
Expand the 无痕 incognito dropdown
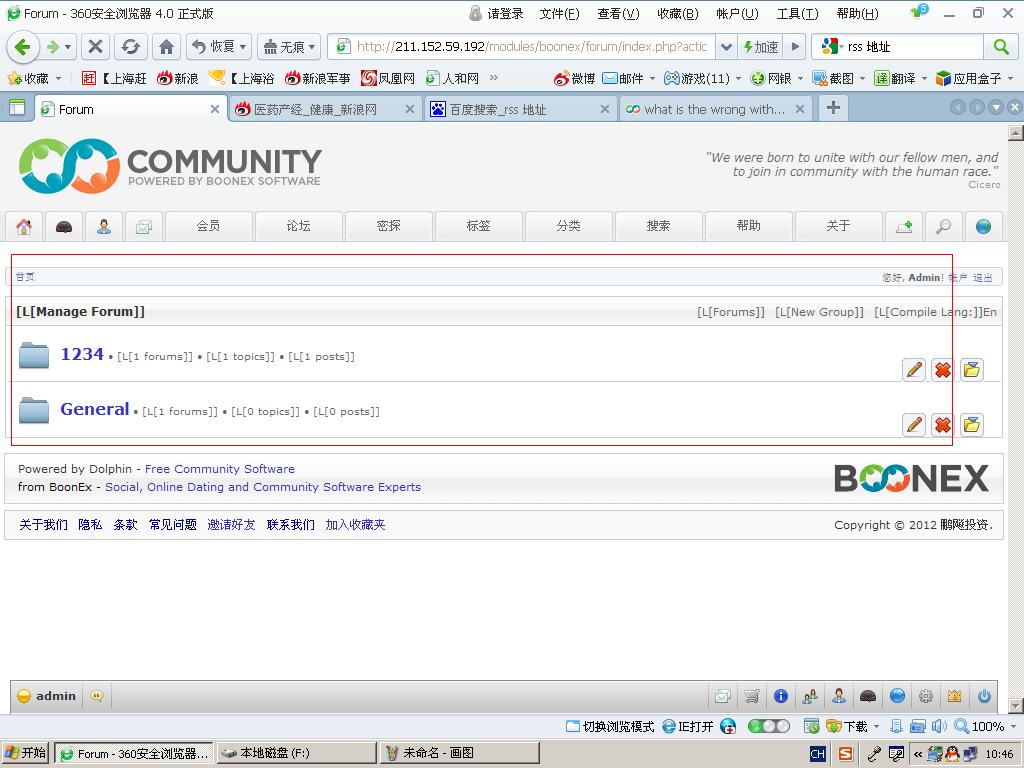point(312,46)
